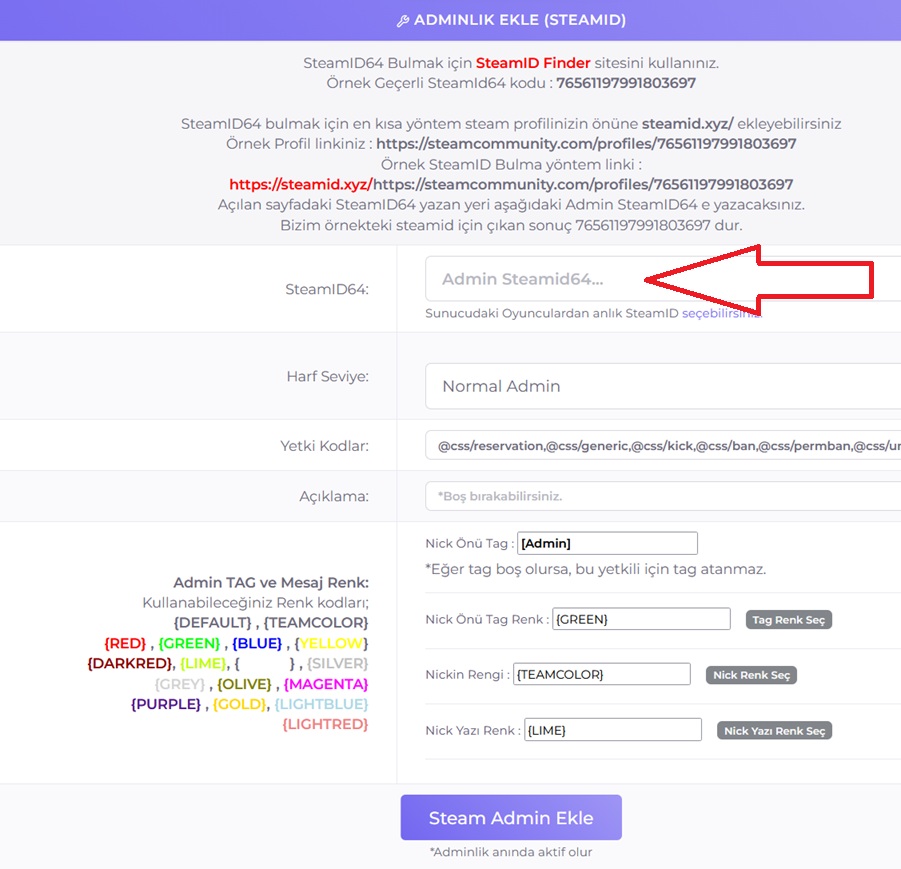The image size is (901, 869).
Task: Click the Yetki Kodlar permissions field
Action: (660, 446)
